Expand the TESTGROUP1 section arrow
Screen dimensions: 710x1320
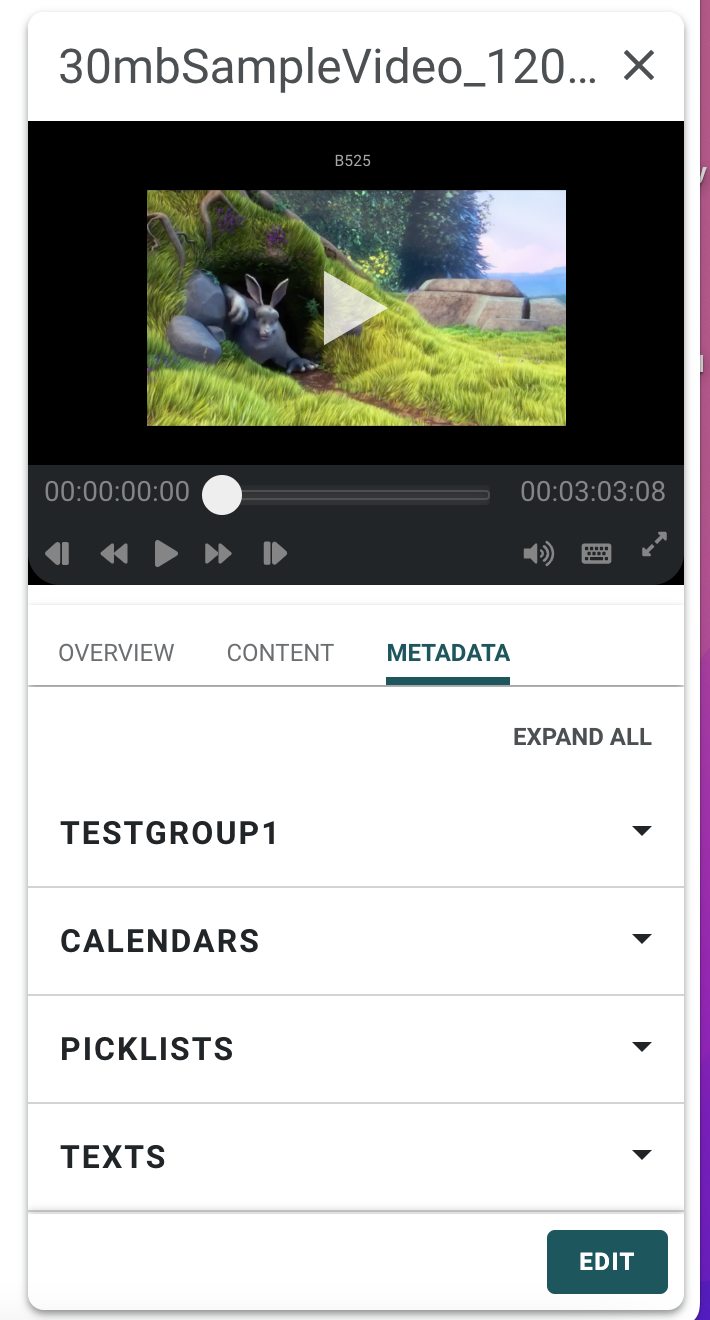[x=642, y=832]
